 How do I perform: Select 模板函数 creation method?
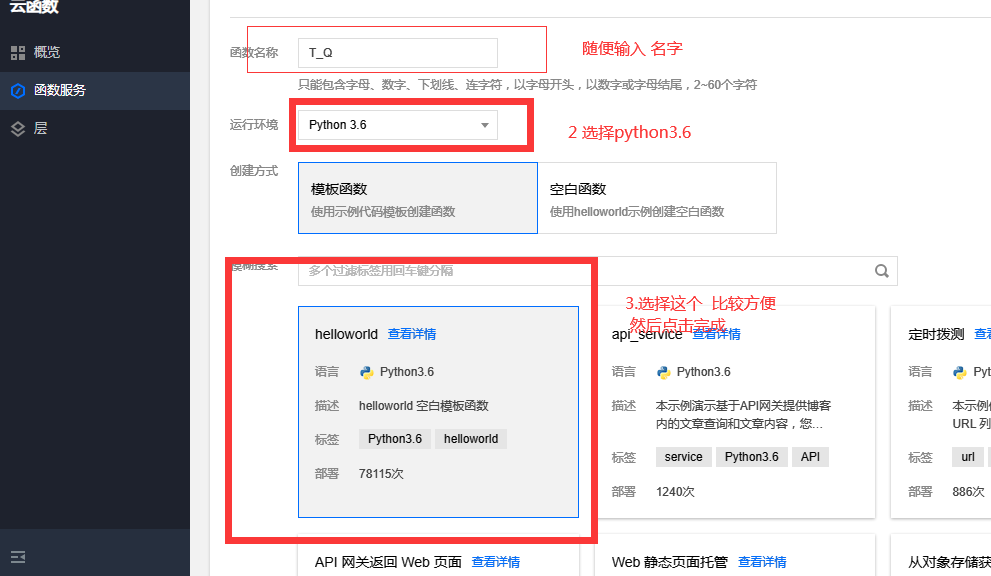pos(417,197)
